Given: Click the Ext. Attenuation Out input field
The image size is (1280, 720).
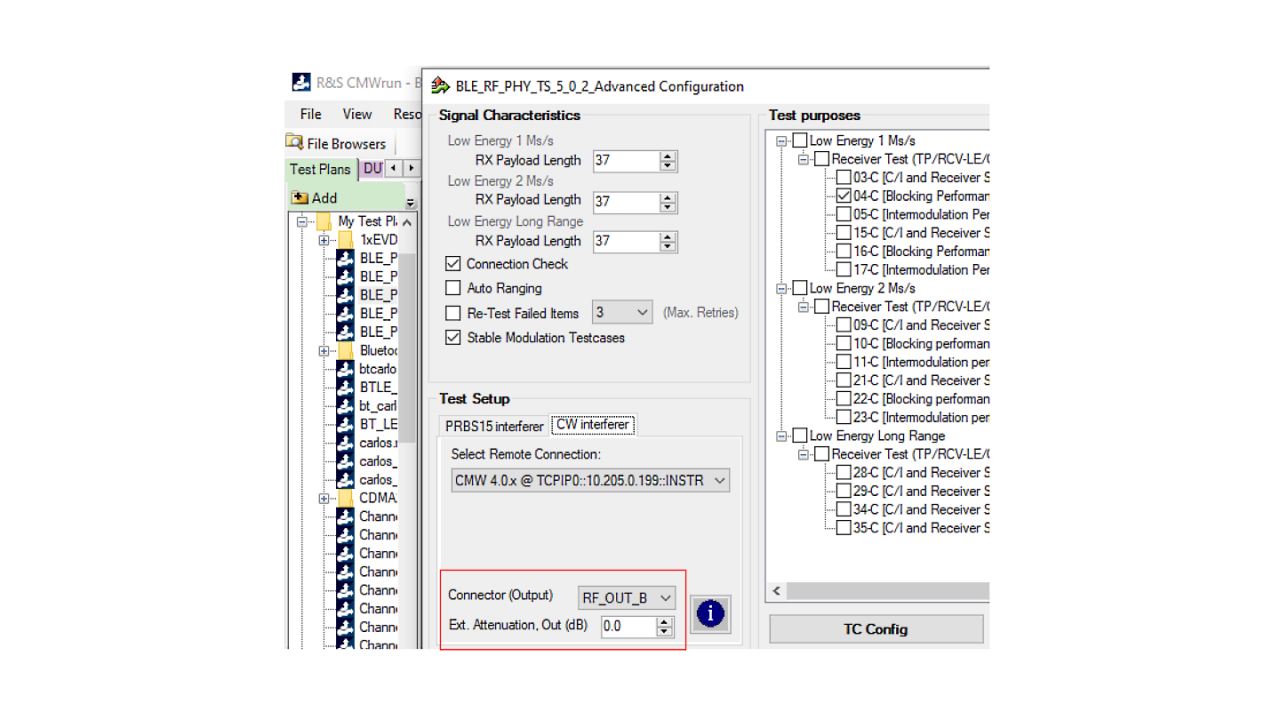Looking at the screenshot, I should tap(629, 626).
